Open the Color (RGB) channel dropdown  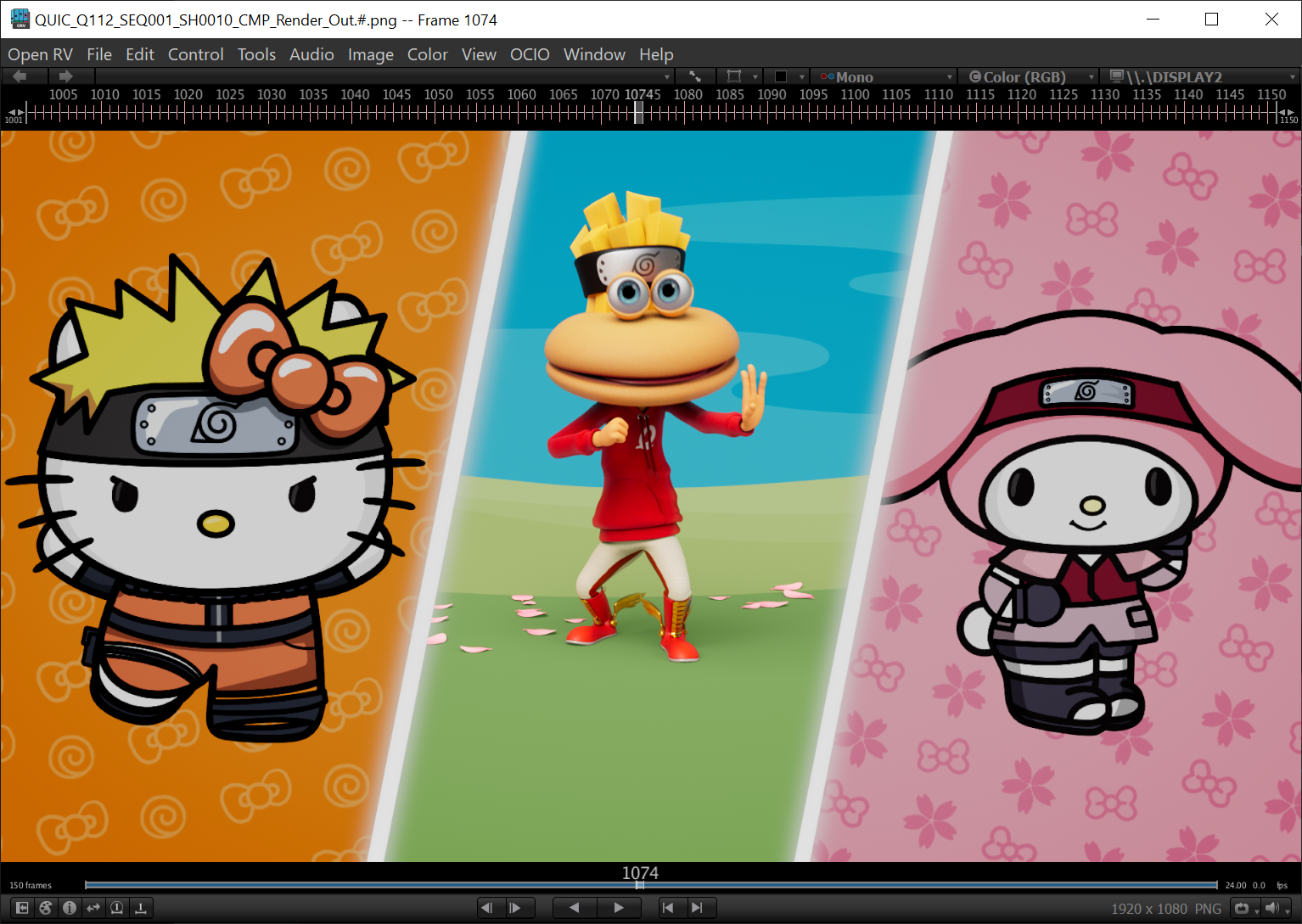point(1029,77)
